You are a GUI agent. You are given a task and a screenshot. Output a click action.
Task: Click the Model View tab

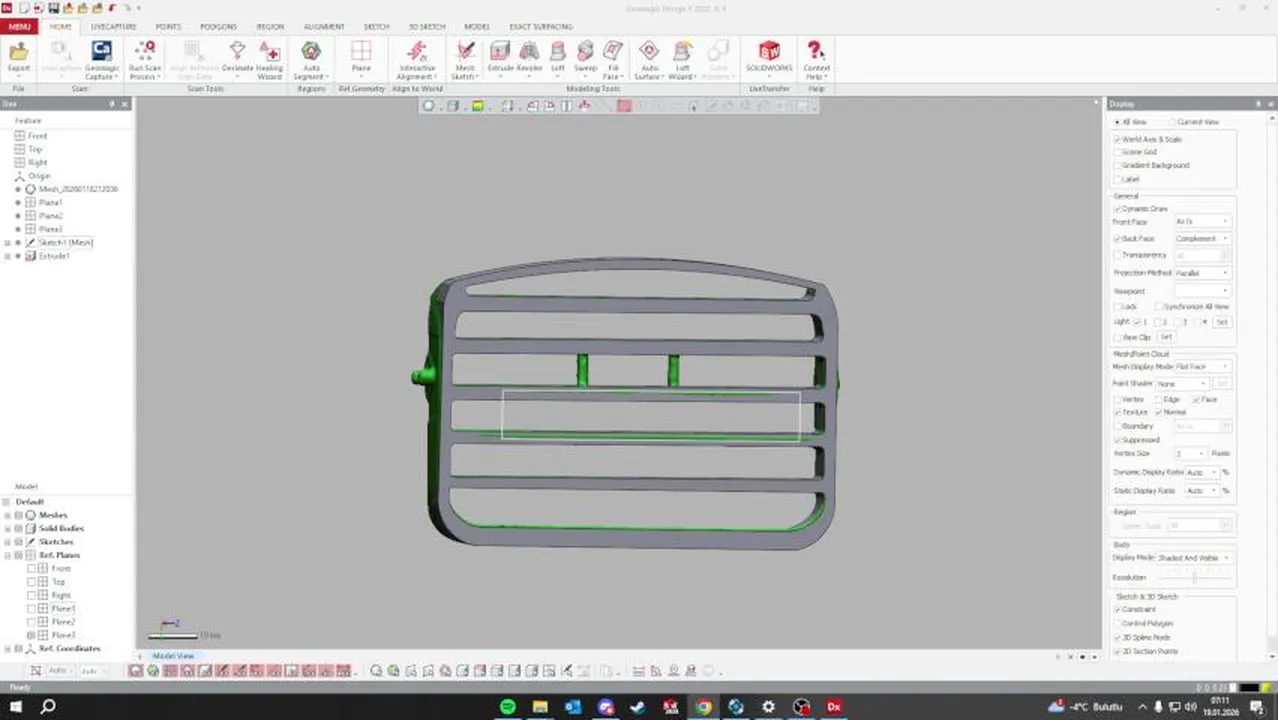(172, 656)
